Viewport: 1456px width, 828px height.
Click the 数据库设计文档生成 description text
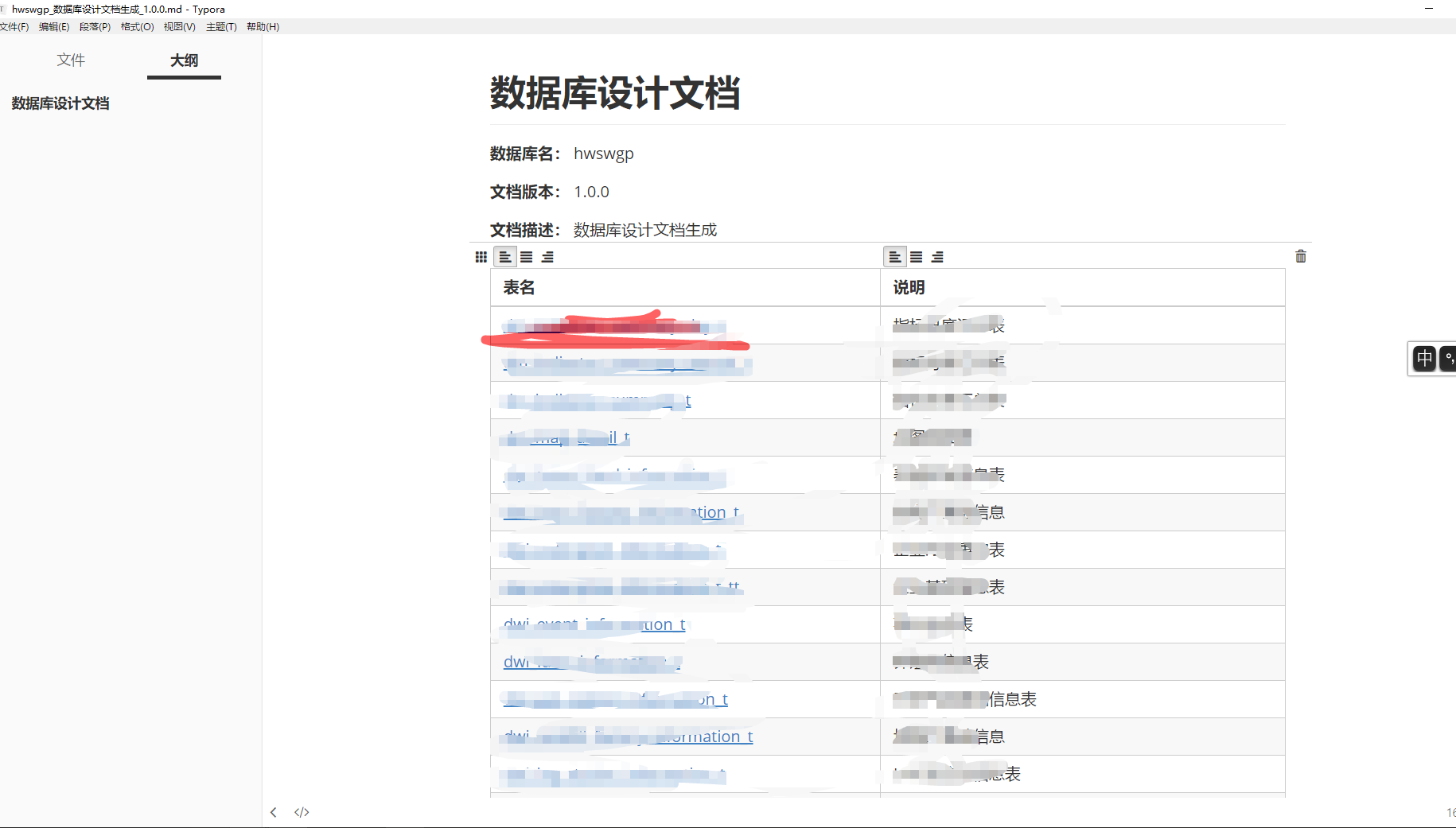[645, 230]
